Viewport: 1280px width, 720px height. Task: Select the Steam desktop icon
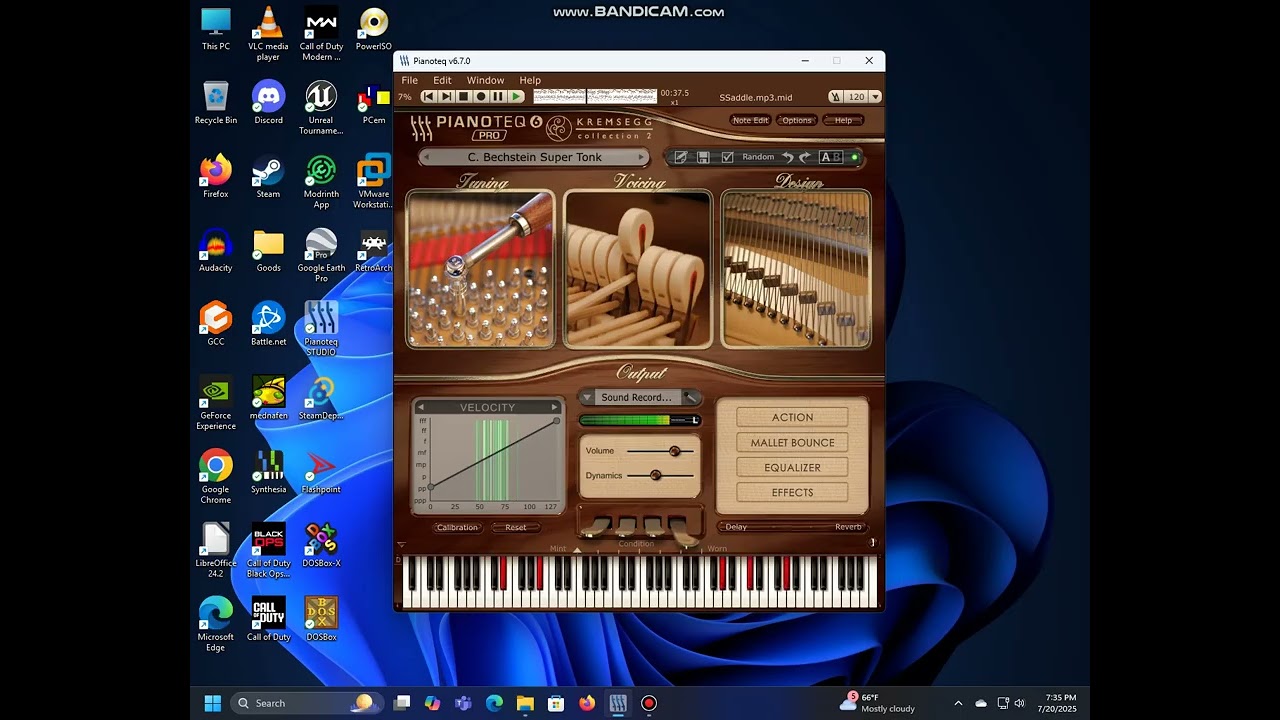pyautogui.click(x=268, y=176)
